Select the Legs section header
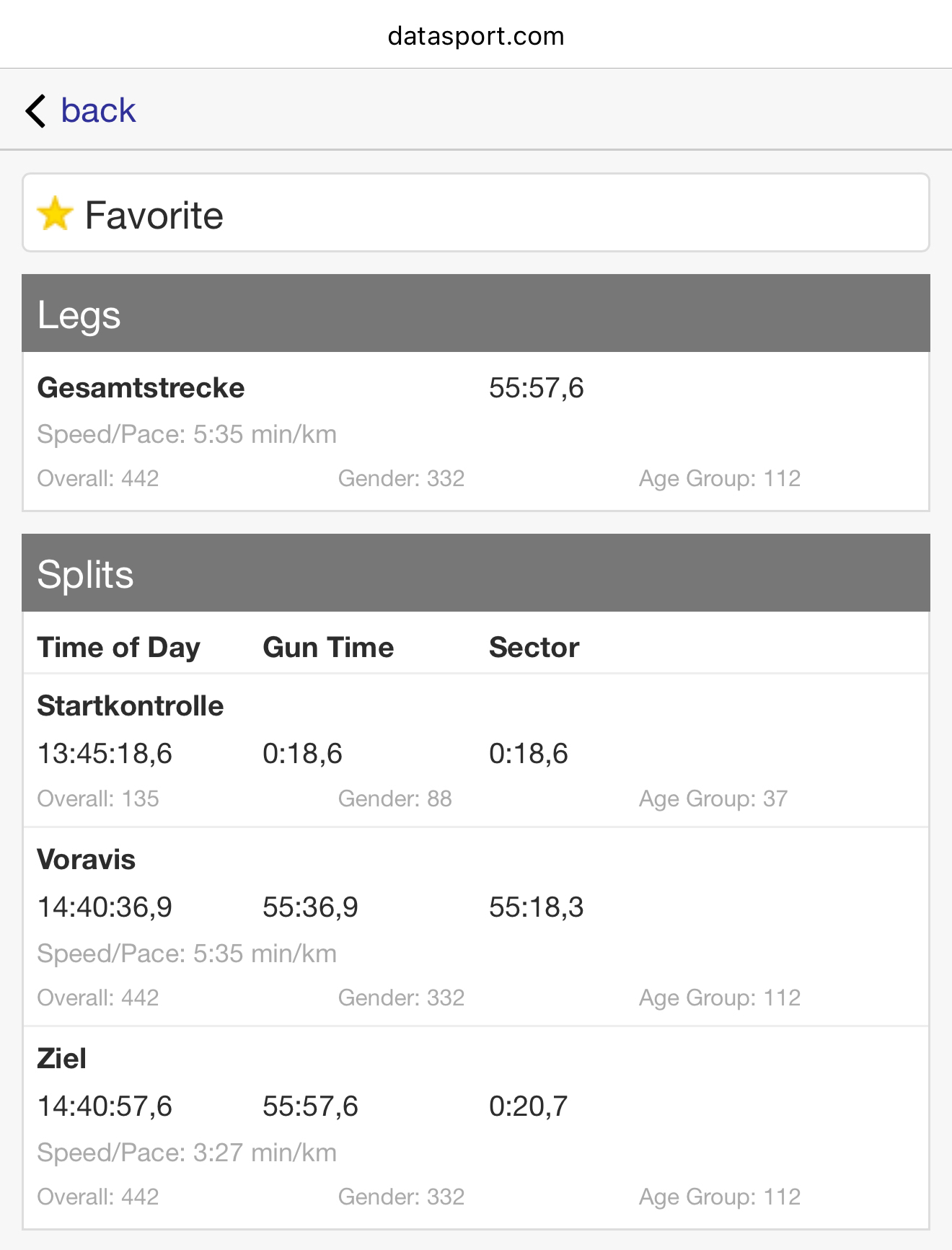The height and width of the screenshot is (1250, 952). [476, 314]
